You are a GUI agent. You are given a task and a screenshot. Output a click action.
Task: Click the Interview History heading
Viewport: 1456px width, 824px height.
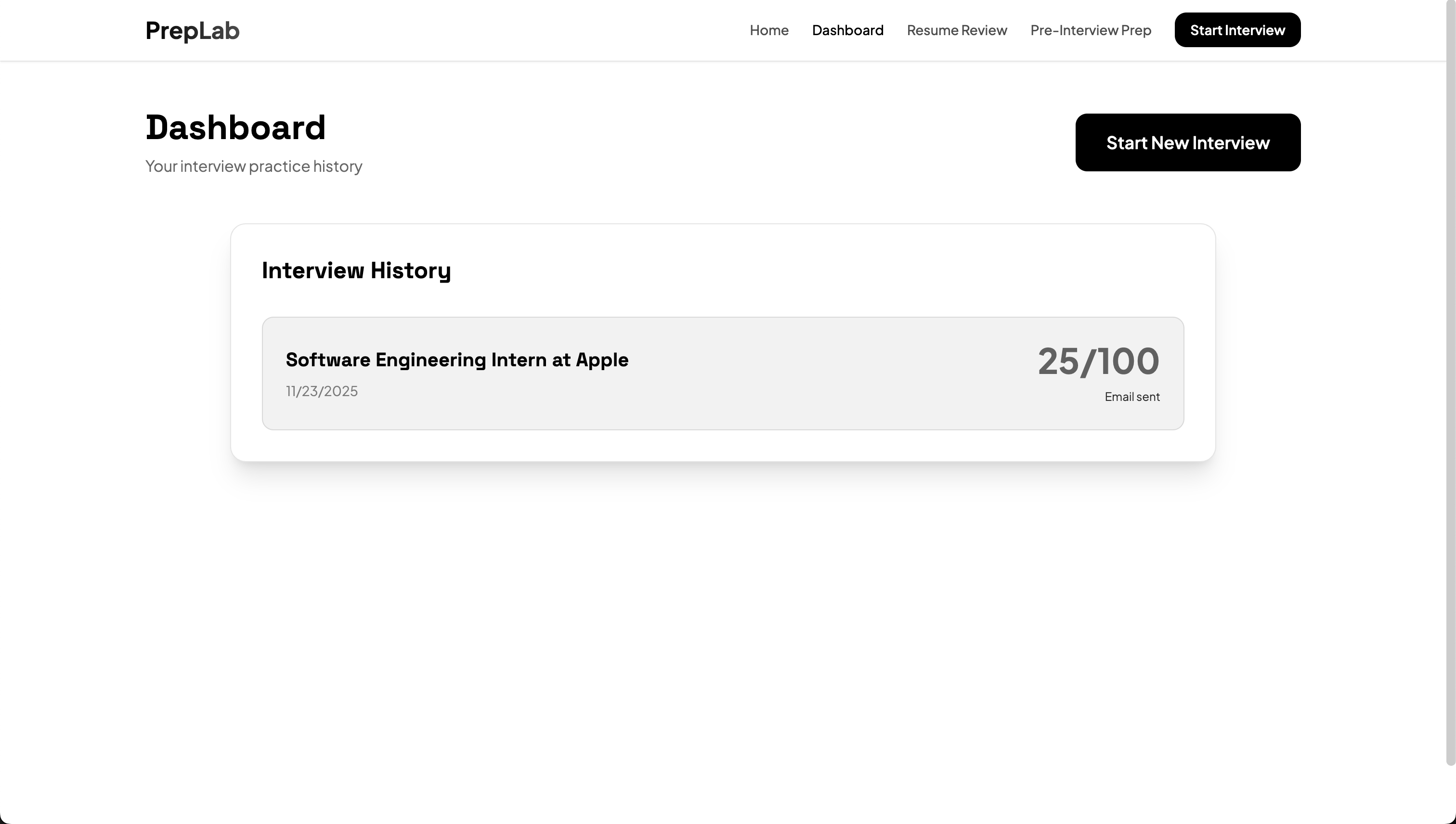[x=356, y=270]
